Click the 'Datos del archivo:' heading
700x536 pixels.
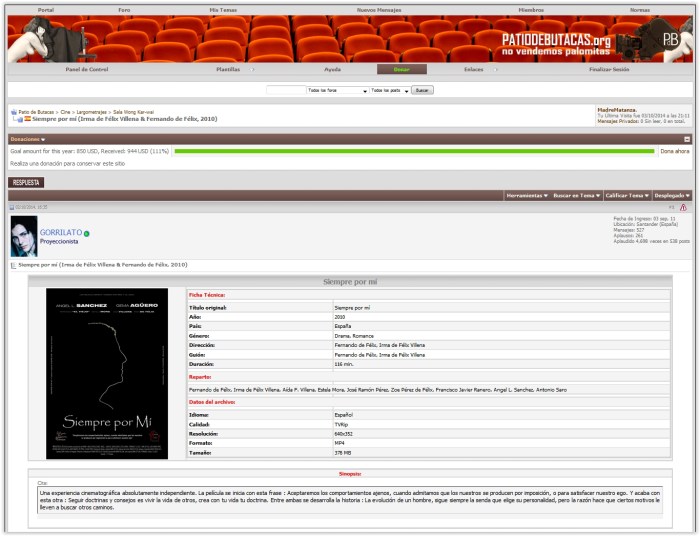tap(212, 402)
